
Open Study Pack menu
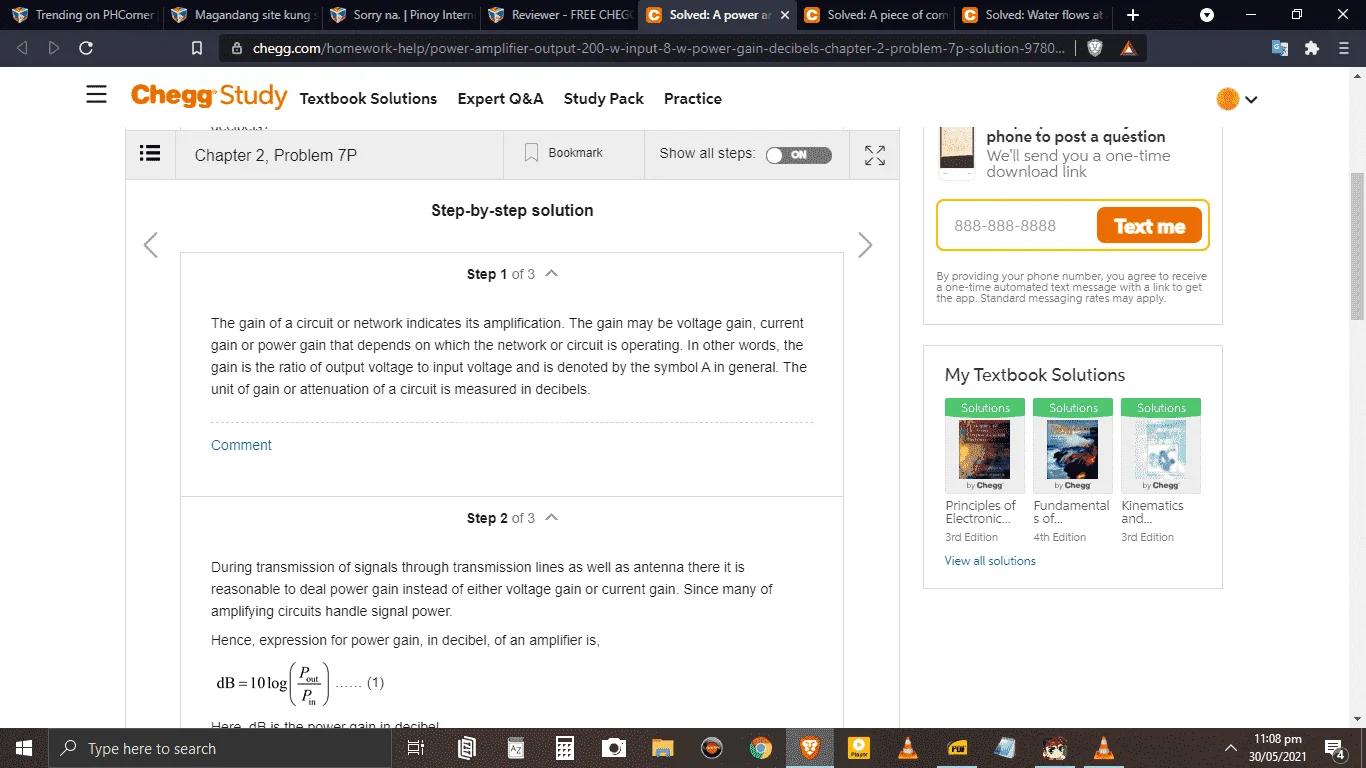pos(604,98)
